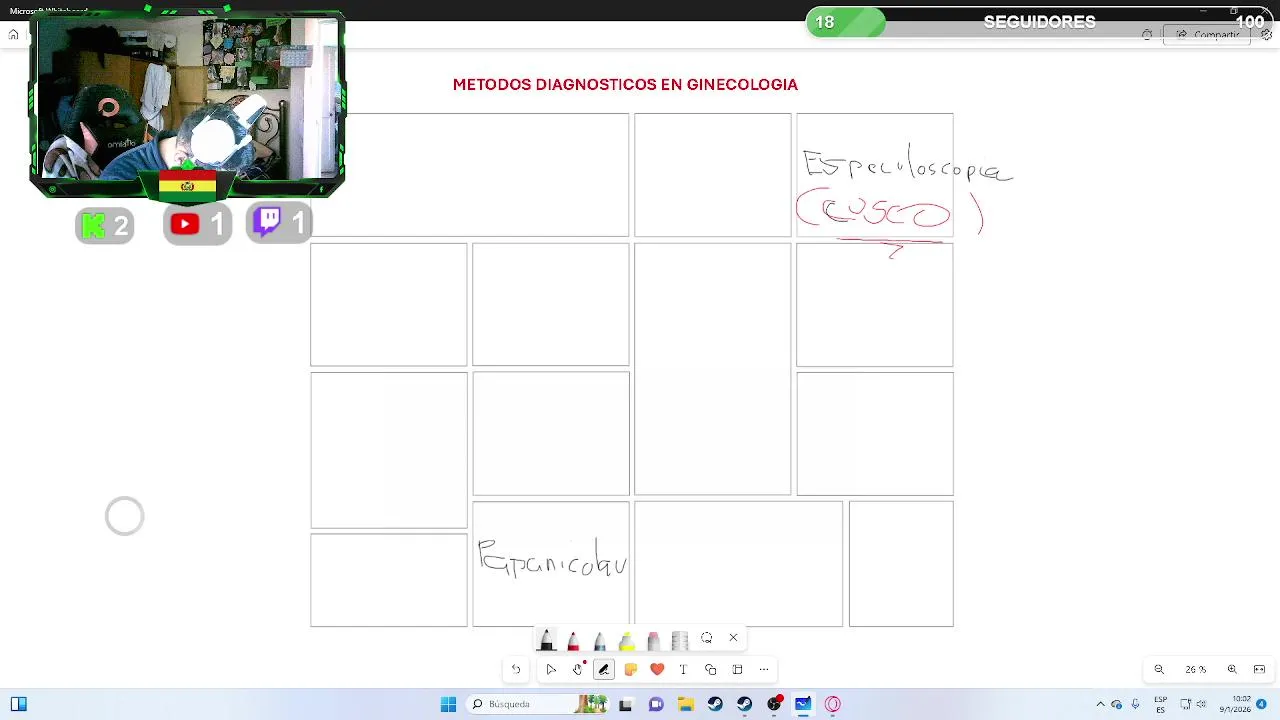Select the pink eraser tool
The height and width of the screenshot is (720, 1280).
tap(653, 640)
